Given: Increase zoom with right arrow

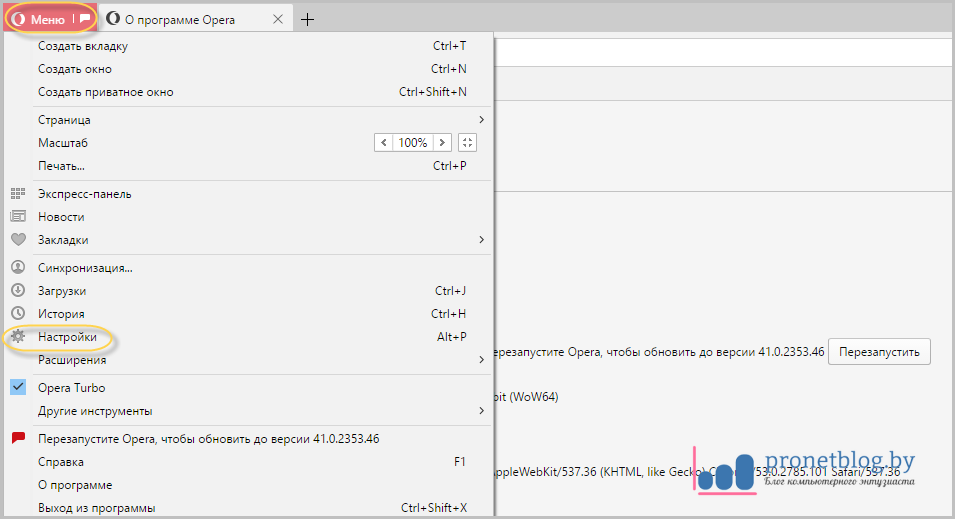Looking at the screenshot, I should click(442, 143).
